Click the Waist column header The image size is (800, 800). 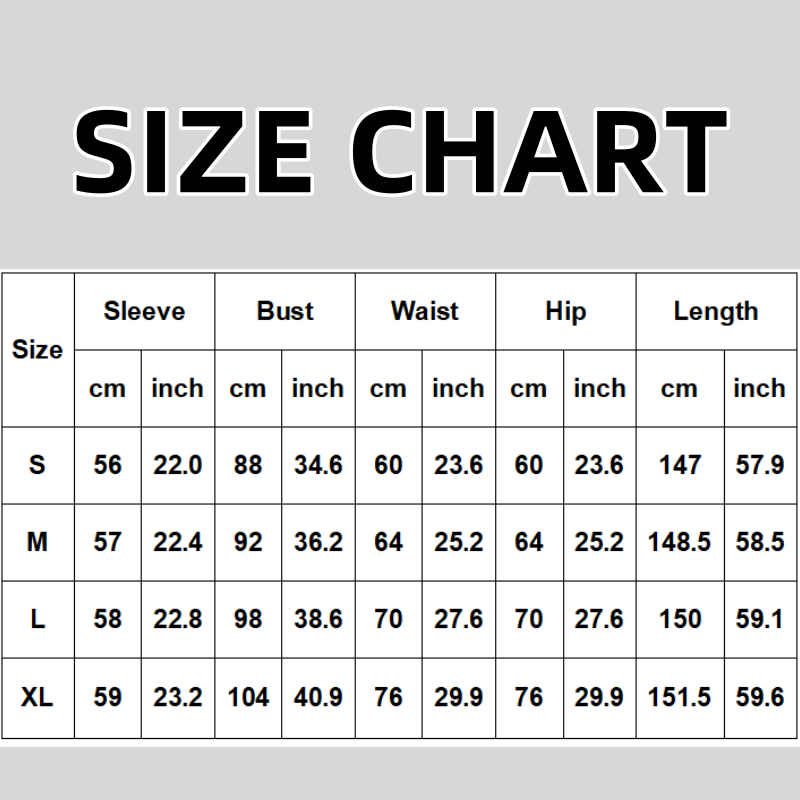point(425,311)
